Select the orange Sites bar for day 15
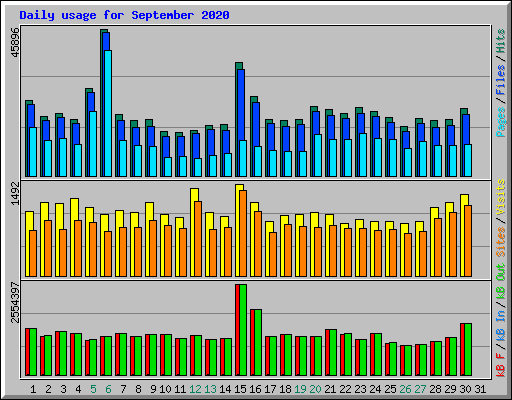512x400 pixels. point(243,233)
